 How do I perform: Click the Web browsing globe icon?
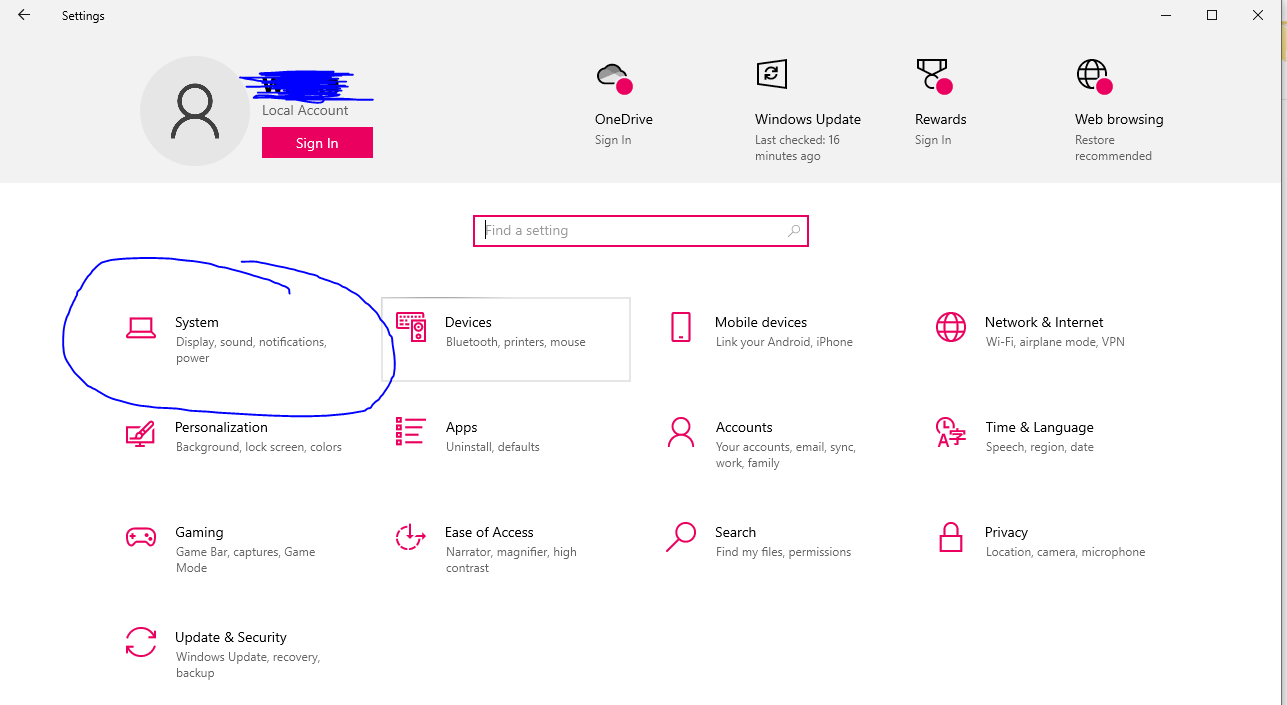(x=1094, y=76)
